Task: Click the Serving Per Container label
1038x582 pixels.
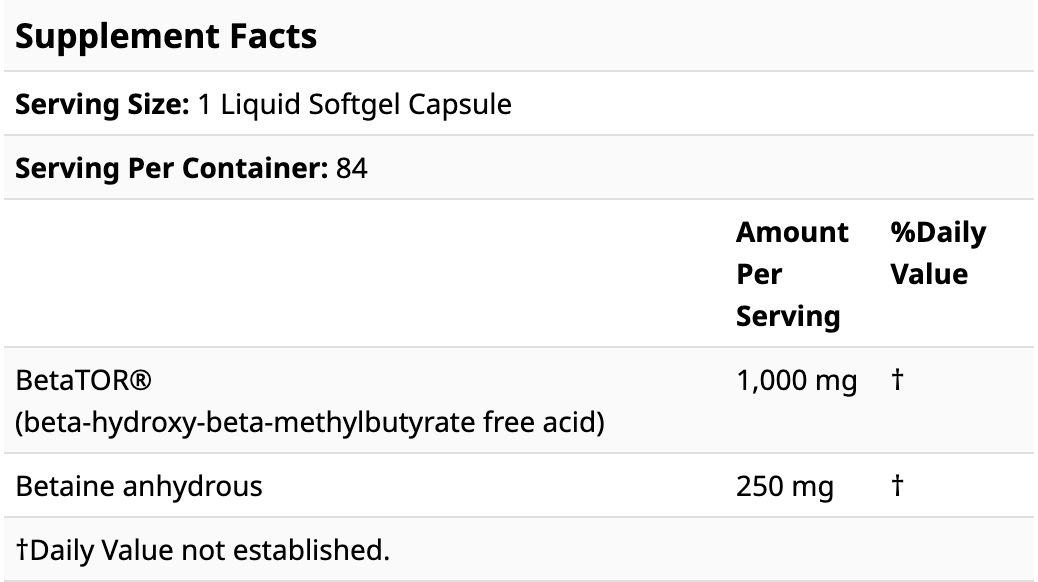Action: click(172, 168)
